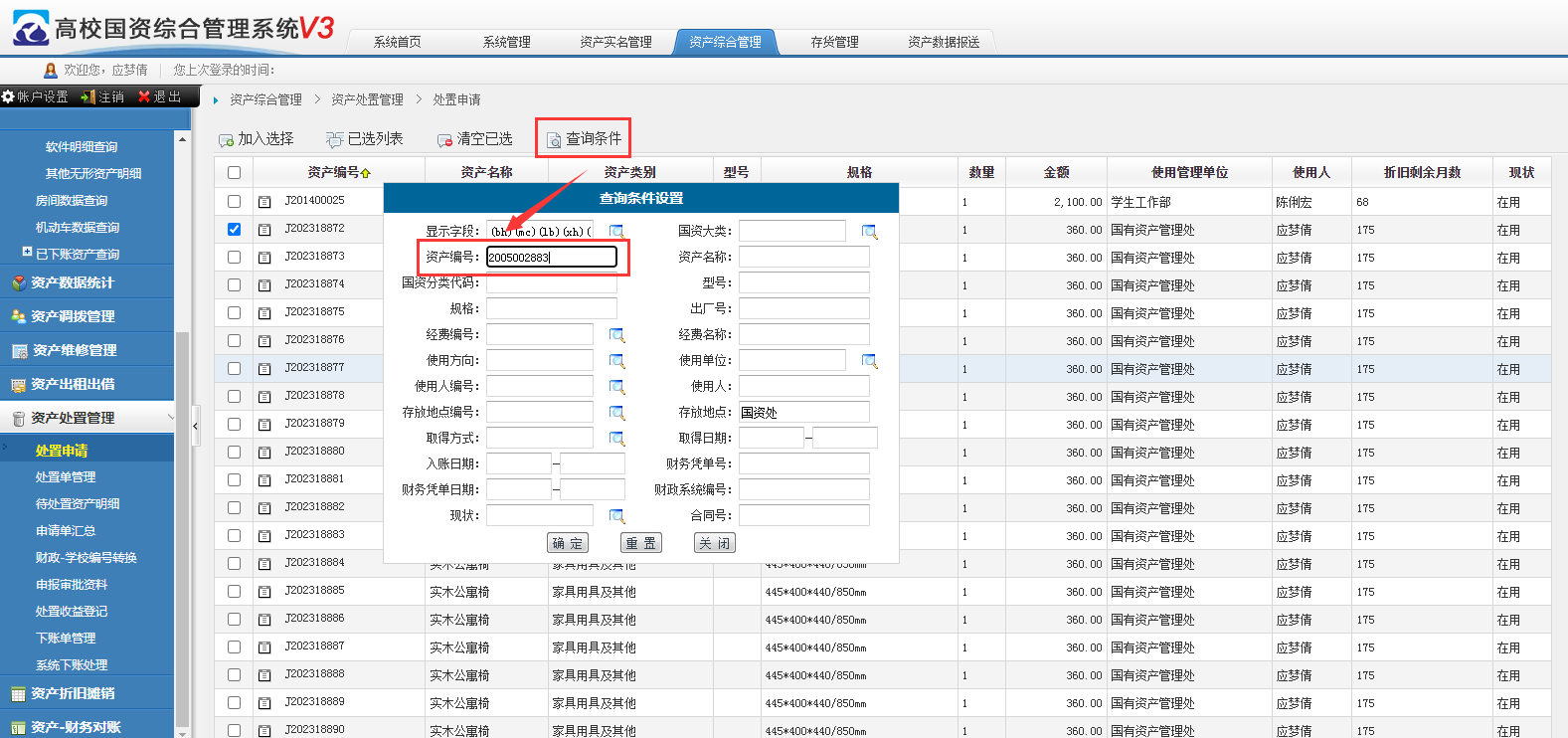
Task: Check the checkbox for asset J201400025
Action: point(234,201)
